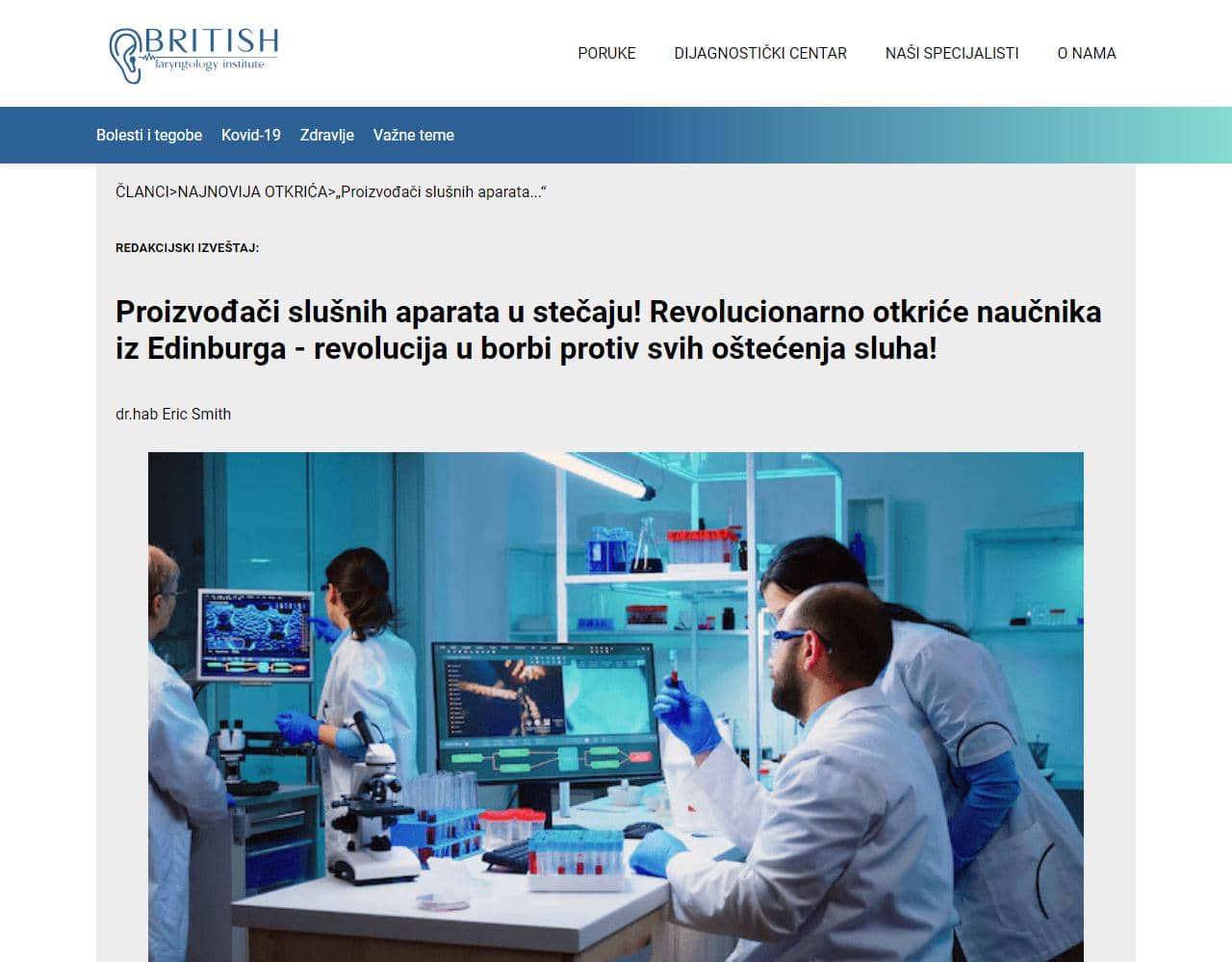Navigate to ČLANCI via the breadcrumb

(142, 191)
